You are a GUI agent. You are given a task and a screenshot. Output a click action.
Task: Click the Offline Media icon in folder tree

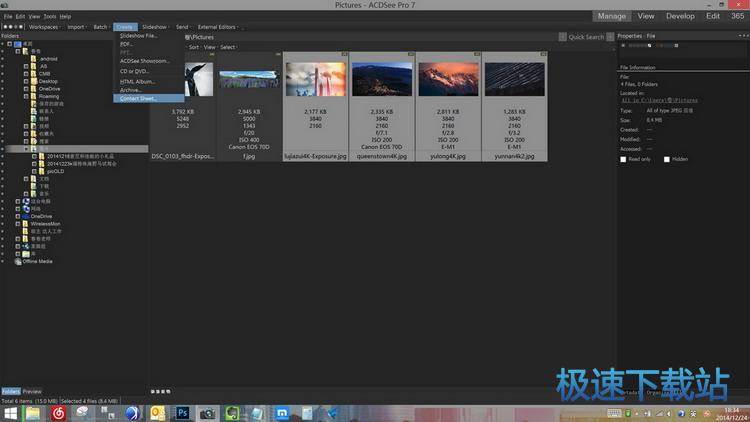pyautogui.click(x=18, y=261)
